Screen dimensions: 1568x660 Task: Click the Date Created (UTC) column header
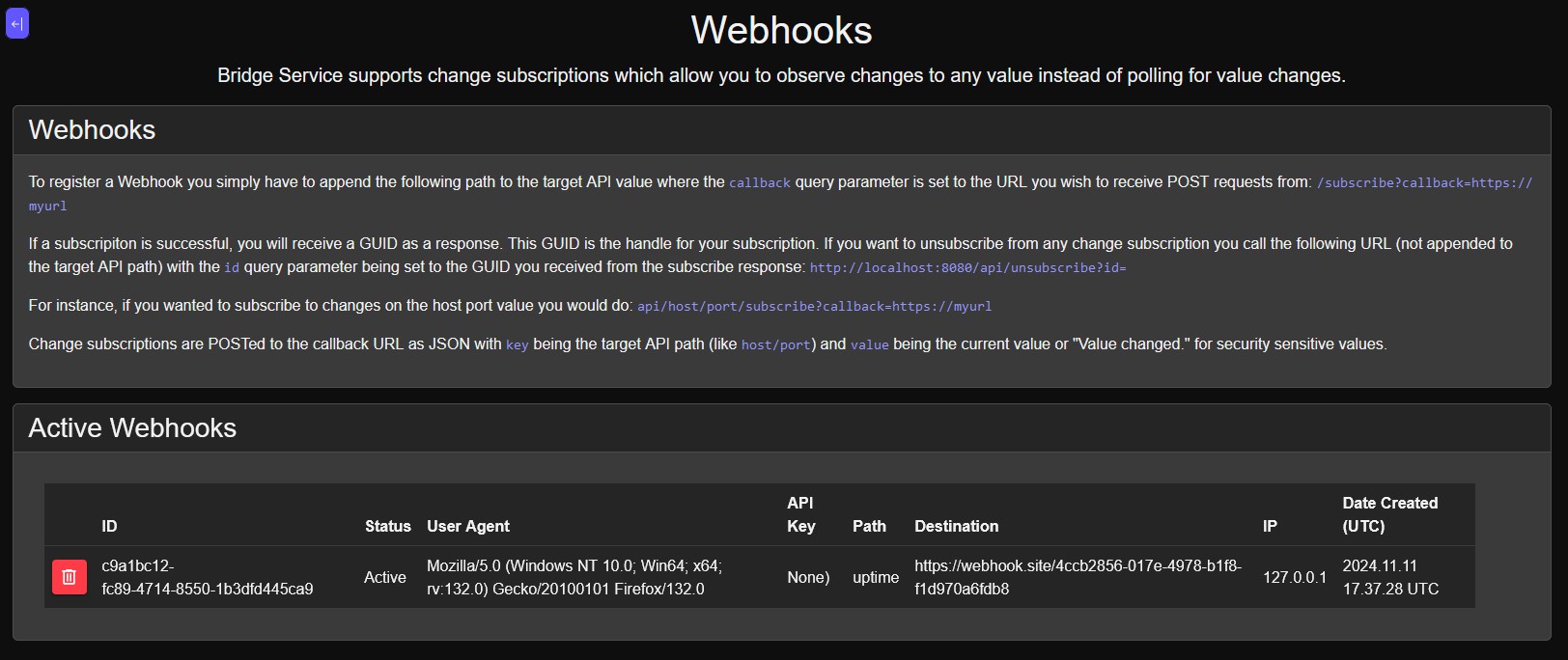pos(1389,514)
